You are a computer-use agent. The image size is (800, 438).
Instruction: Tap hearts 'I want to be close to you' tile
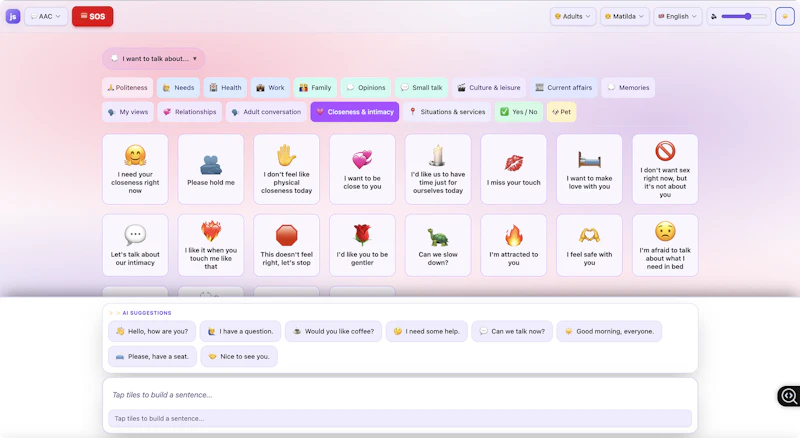tap(362, 169)
